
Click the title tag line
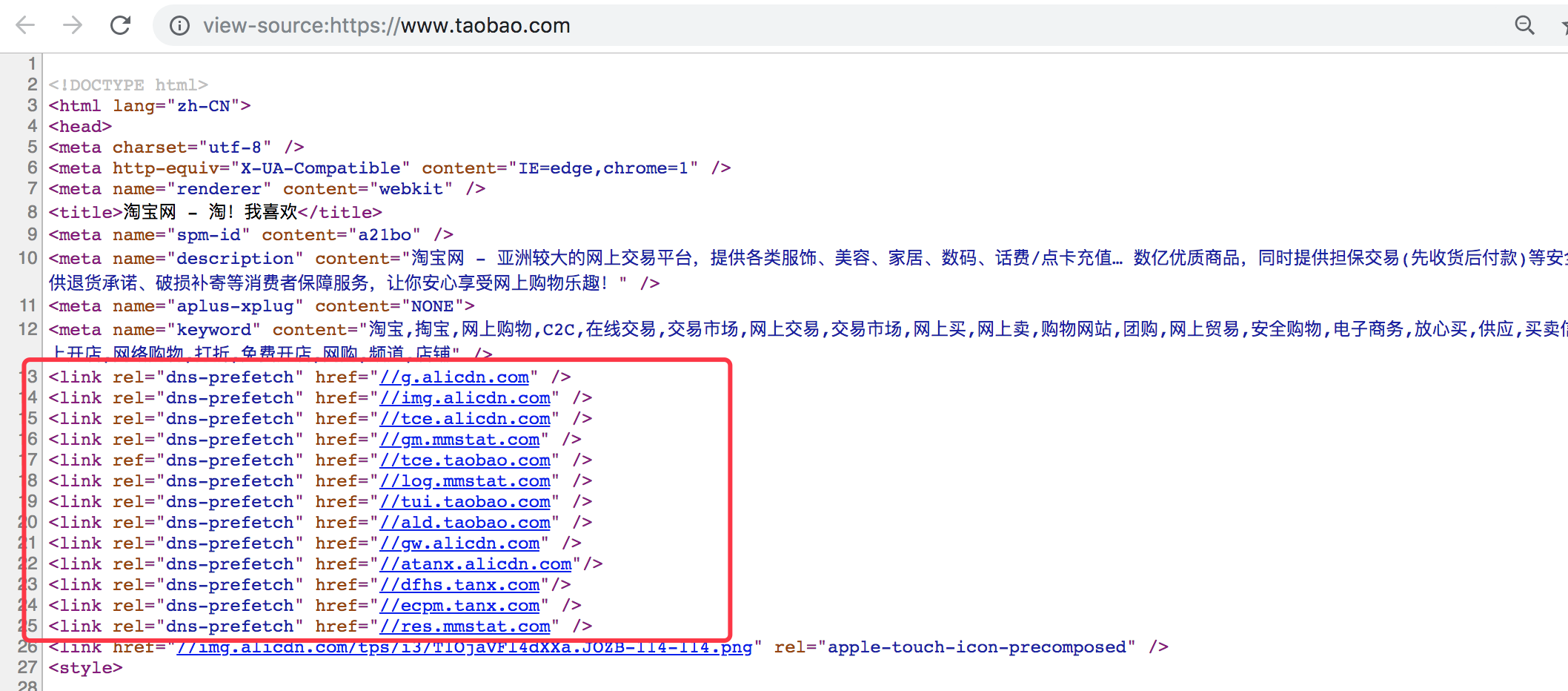[x=216, y=212]
